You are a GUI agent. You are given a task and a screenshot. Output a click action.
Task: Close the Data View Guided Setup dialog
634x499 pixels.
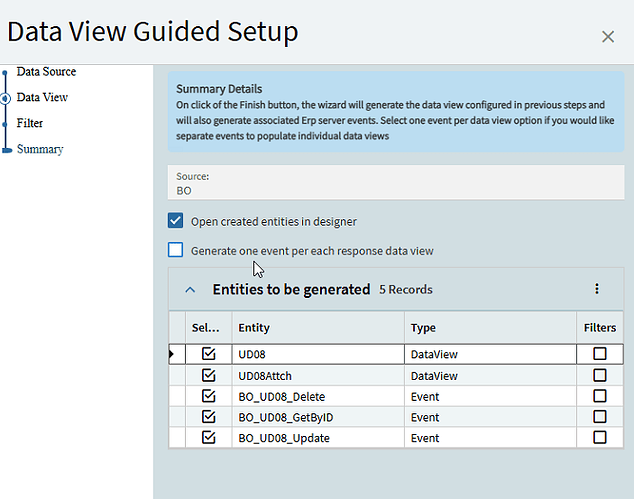point(607,37)
